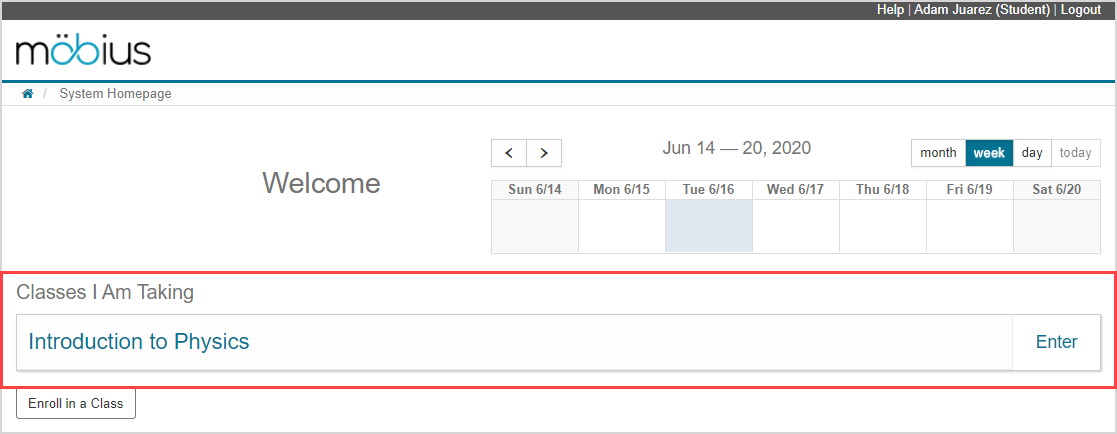Log out using the Logout link
This screenshot has width=1117, height=434.
pyautogui.click(x=1081, y=9)
